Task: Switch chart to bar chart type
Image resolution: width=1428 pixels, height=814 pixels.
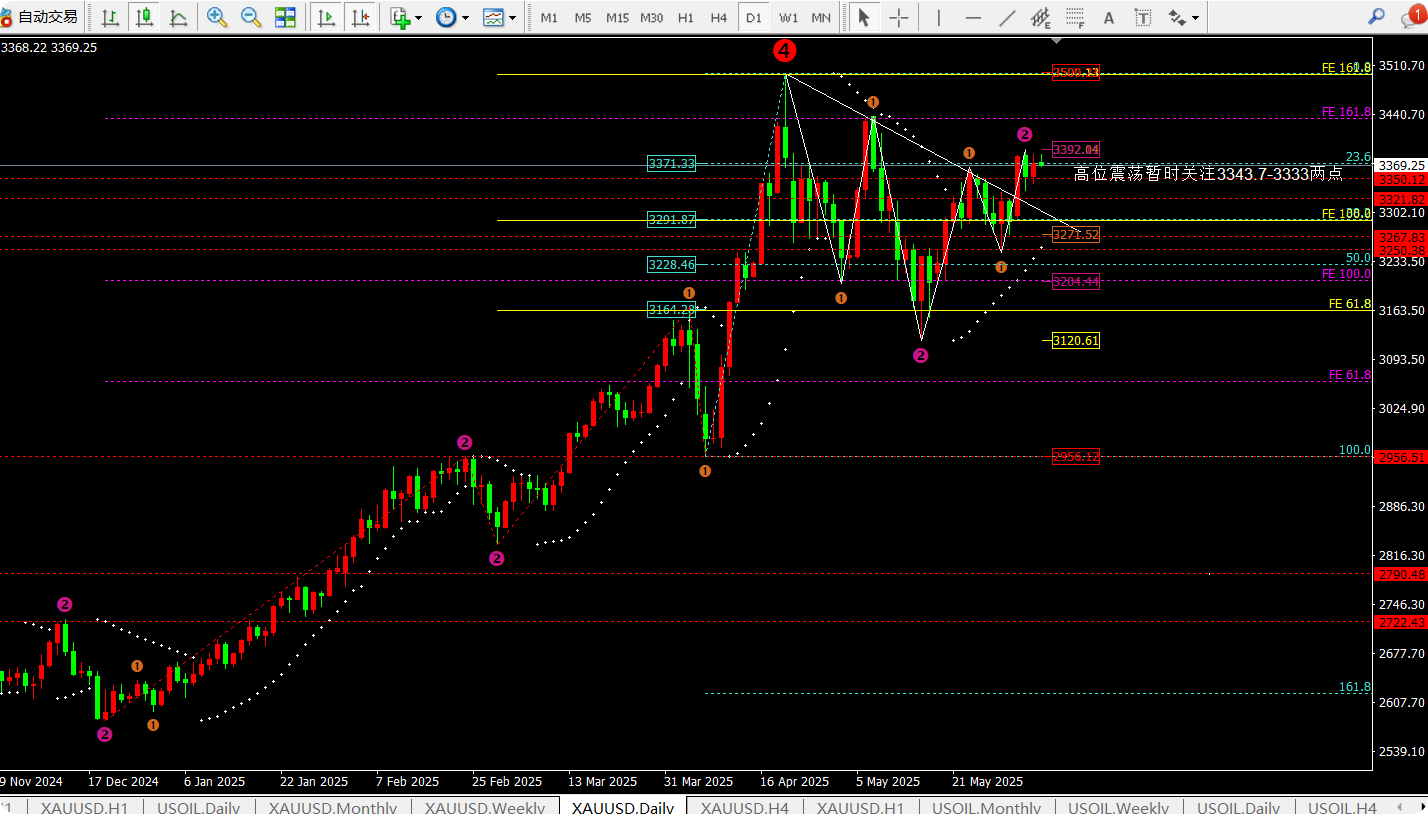Action: click(111, 17)
